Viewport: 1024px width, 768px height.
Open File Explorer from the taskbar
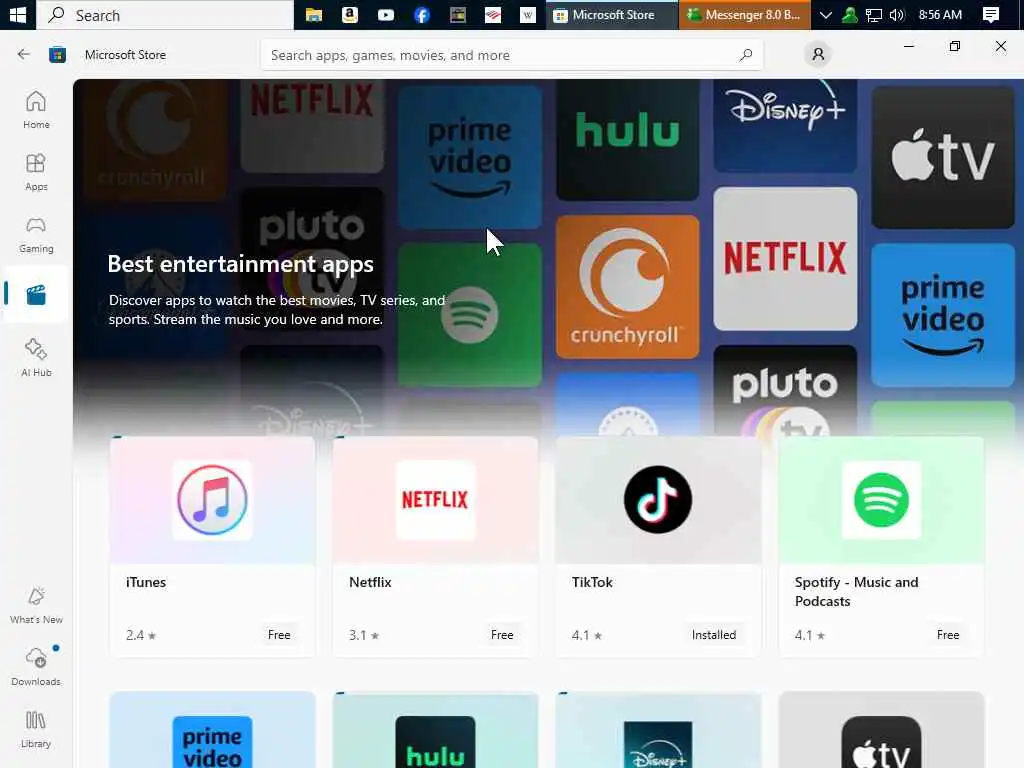tap(314, 14)
